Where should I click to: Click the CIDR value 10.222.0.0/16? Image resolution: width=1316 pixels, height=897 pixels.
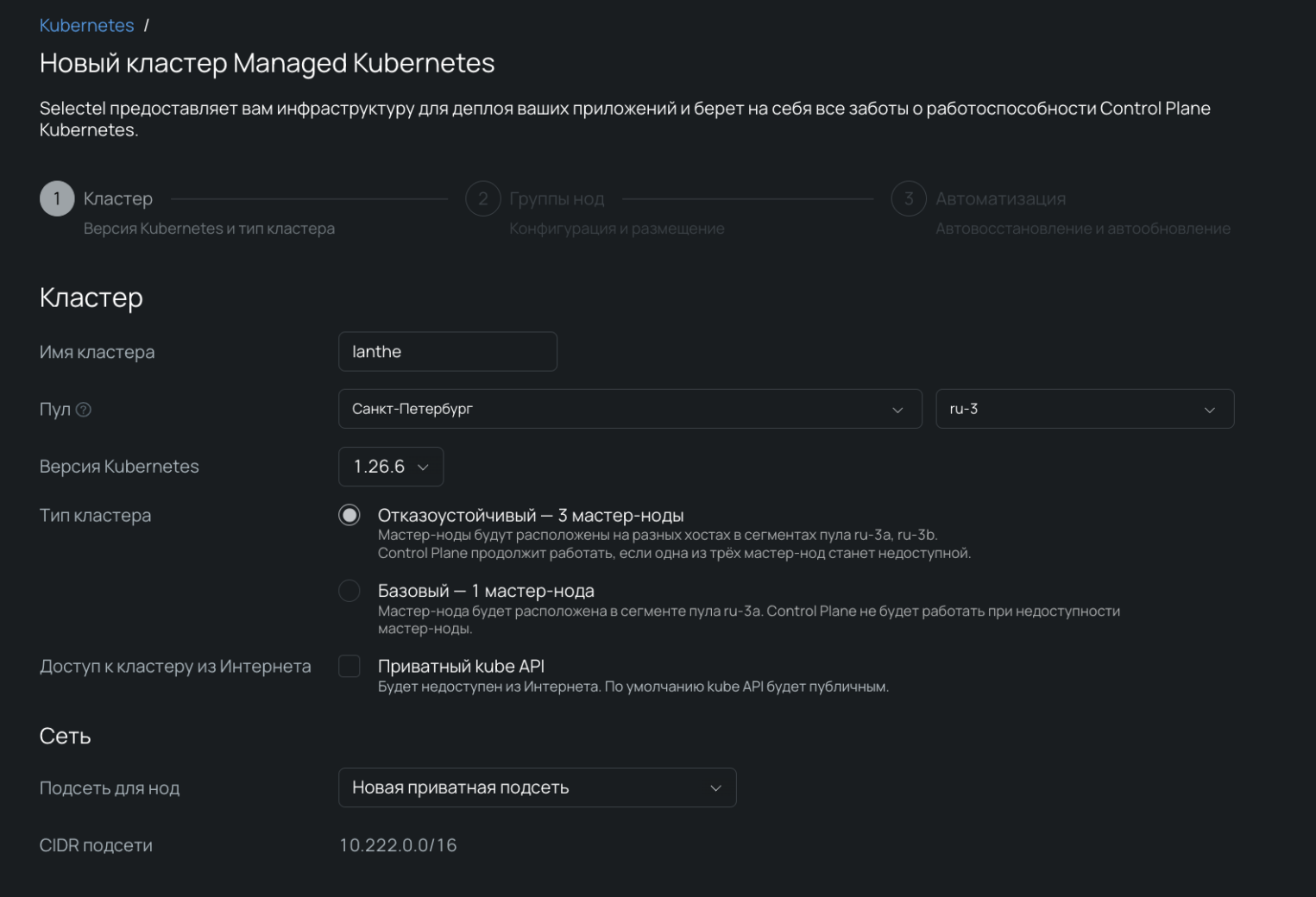tap(398, 845)
